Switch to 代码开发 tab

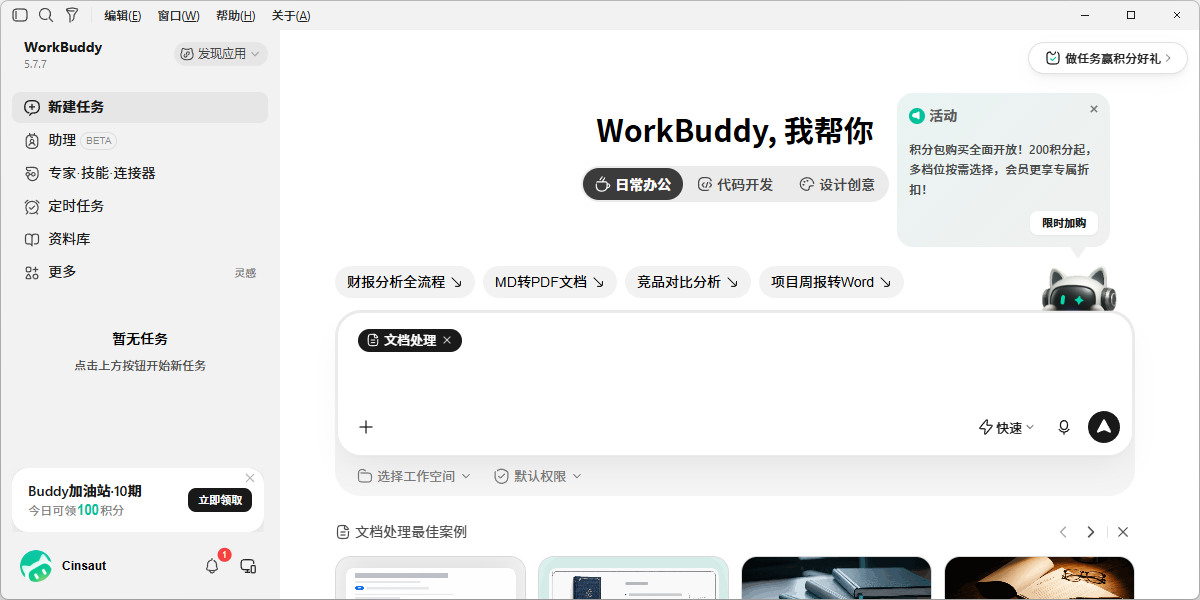click(x=735, y=184)
